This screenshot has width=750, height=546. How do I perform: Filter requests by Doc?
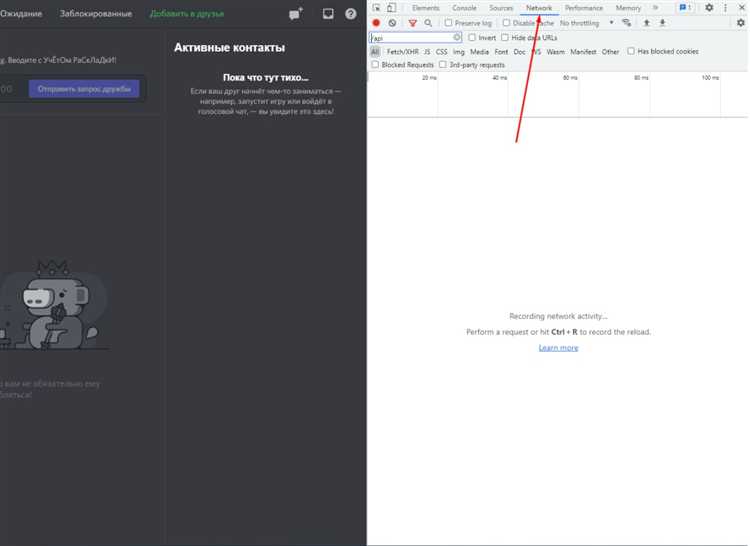[x=519, y=52]
